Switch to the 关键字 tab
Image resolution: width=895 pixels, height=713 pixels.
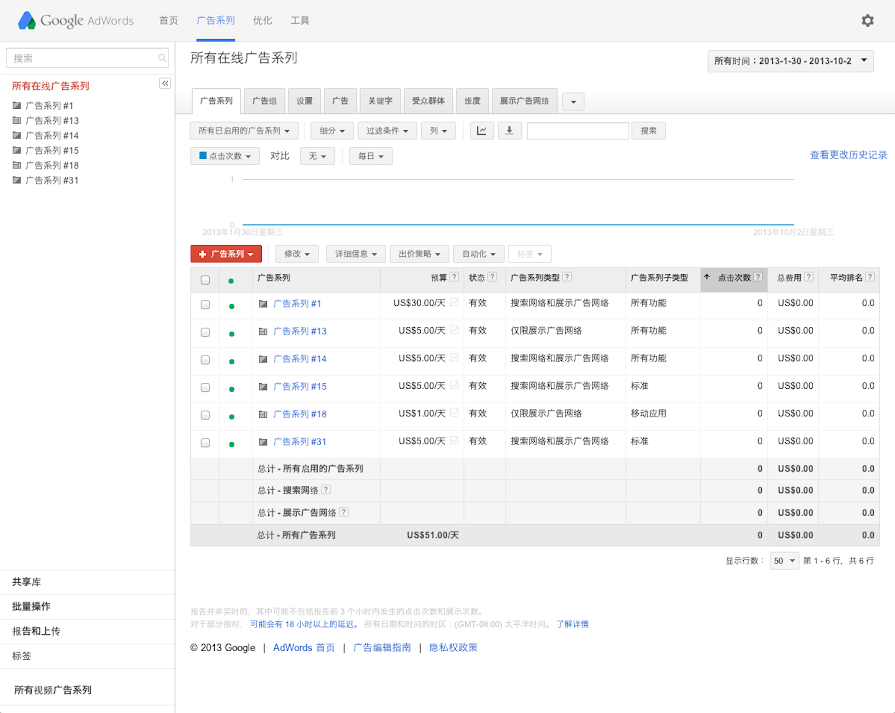click(x=380, y=101)
